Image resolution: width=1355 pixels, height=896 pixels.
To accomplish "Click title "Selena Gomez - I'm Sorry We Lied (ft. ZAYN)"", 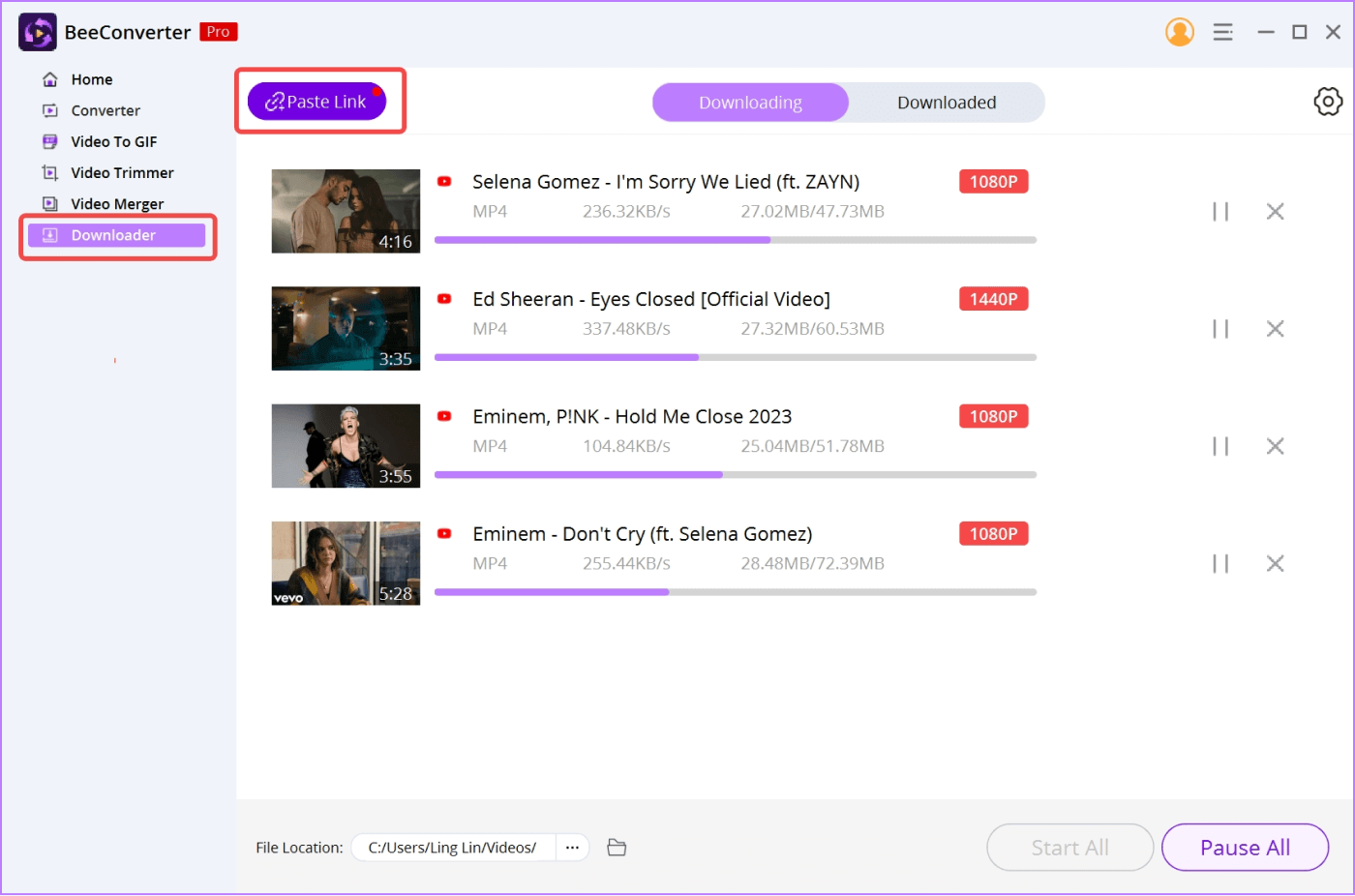I will 666,182.
